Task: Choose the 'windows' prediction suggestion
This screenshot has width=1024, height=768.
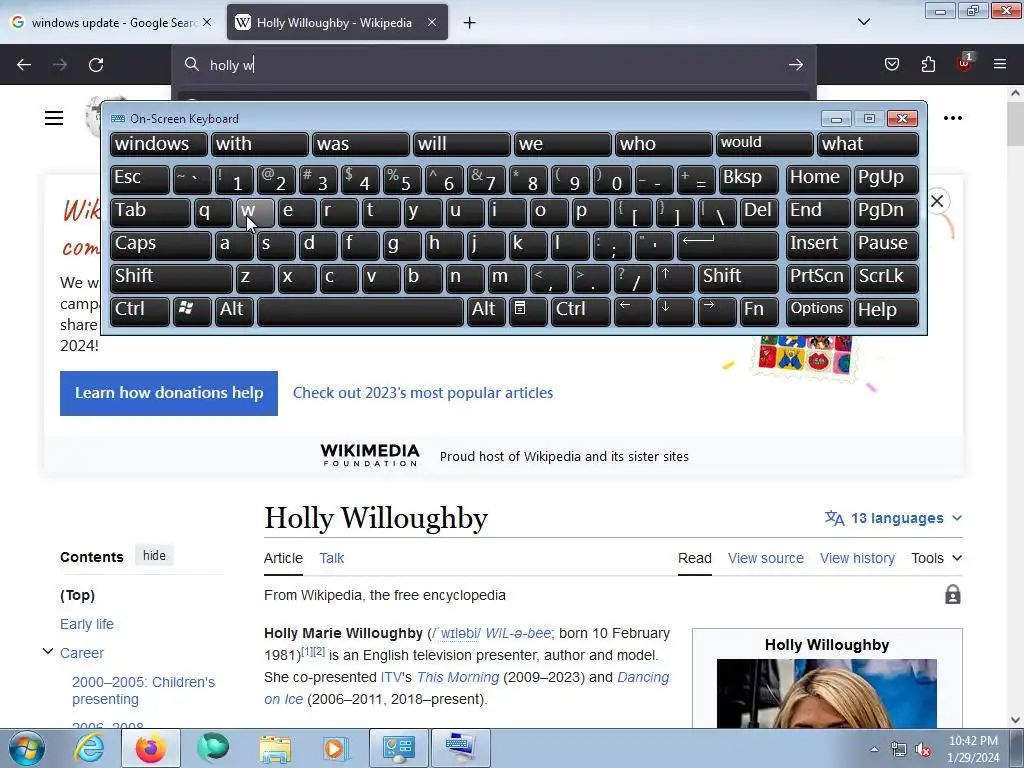Action: pyautogui.click(x=159, y=144)
